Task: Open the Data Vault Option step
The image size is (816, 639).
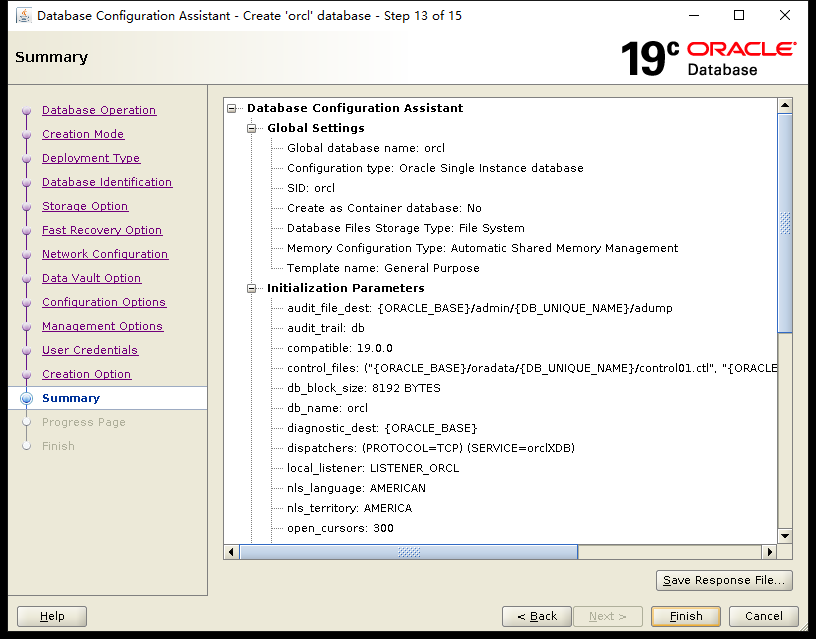Action: 92,278
